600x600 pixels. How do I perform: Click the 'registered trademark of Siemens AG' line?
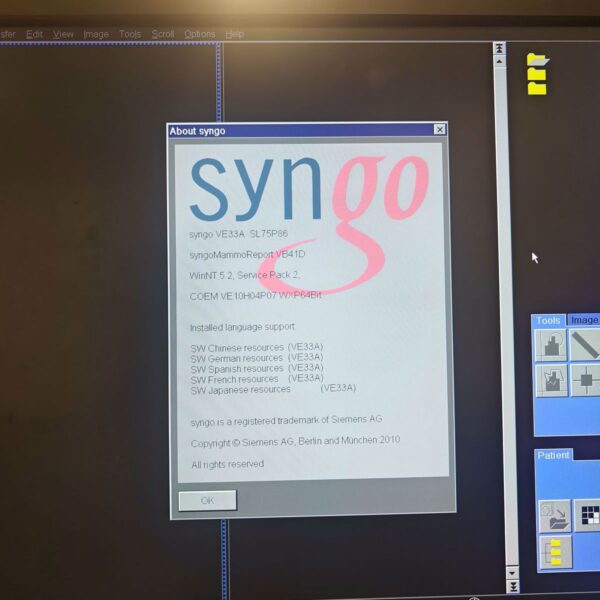(x=286, y=421)
